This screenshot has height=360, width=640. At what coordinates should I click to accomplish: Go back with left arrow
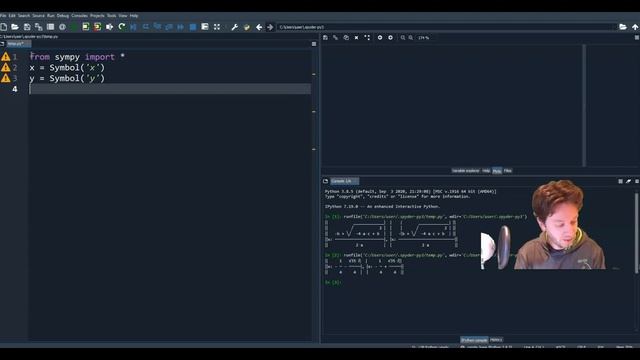259,27
